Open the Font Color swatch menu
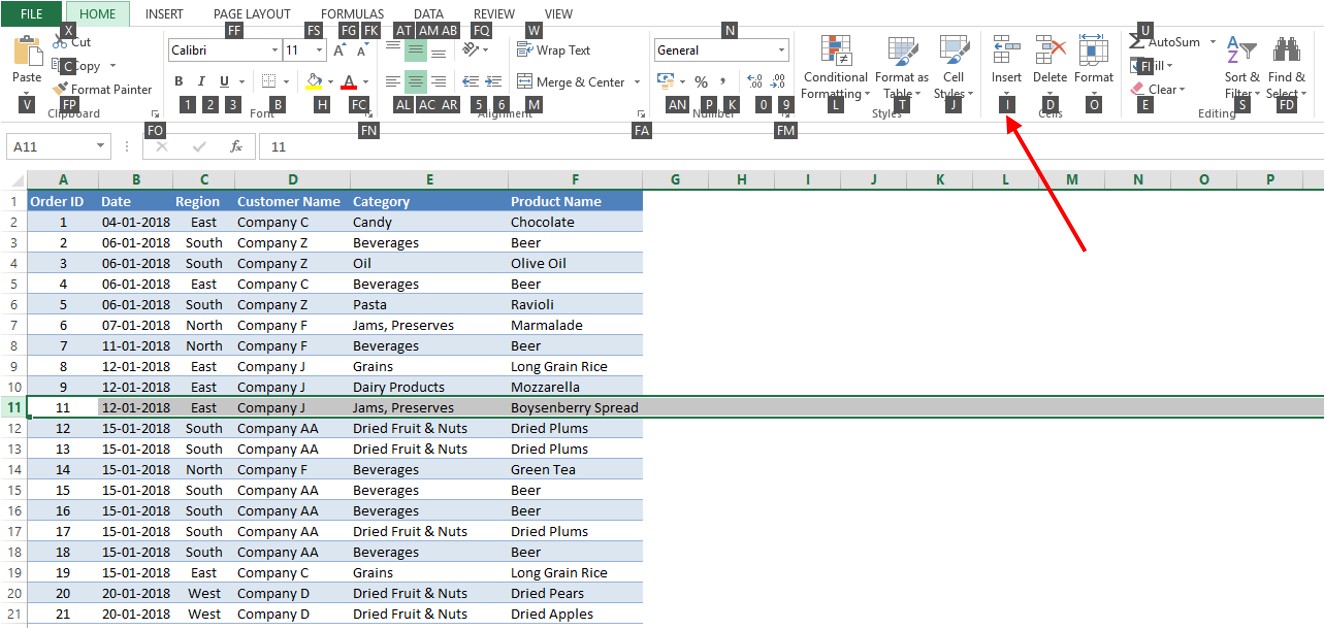This screenshot has width=1326, height=628. (x=347, y=80)
